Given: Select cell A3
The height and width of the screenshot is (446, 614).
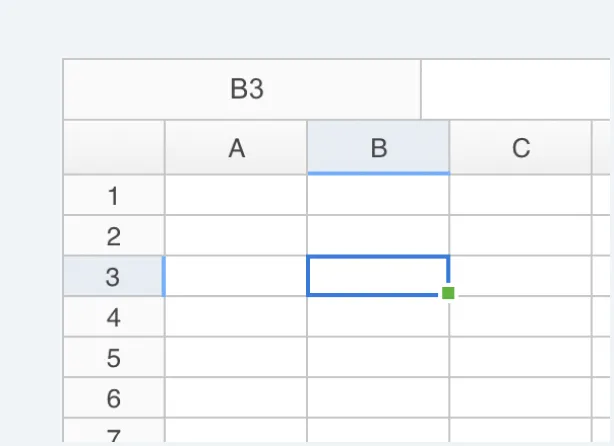Looking at the screenshot, I should click(236, 277).
